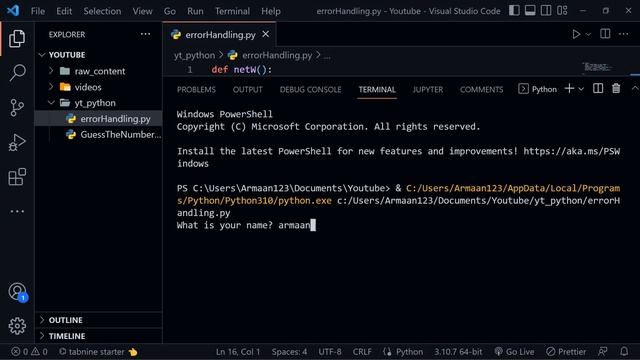Screen dimensions: 640x360
Task: Switch to the Debug Console tab
Action: pyautogui.click(x=310, y=89)
